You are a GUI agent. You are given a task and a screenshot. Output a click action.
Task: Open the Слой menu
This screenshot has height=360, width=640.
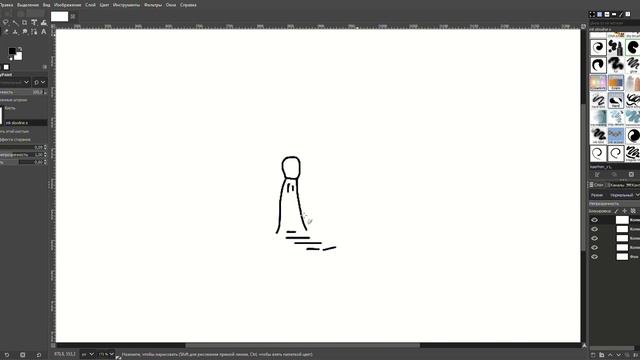coord(90,5)
